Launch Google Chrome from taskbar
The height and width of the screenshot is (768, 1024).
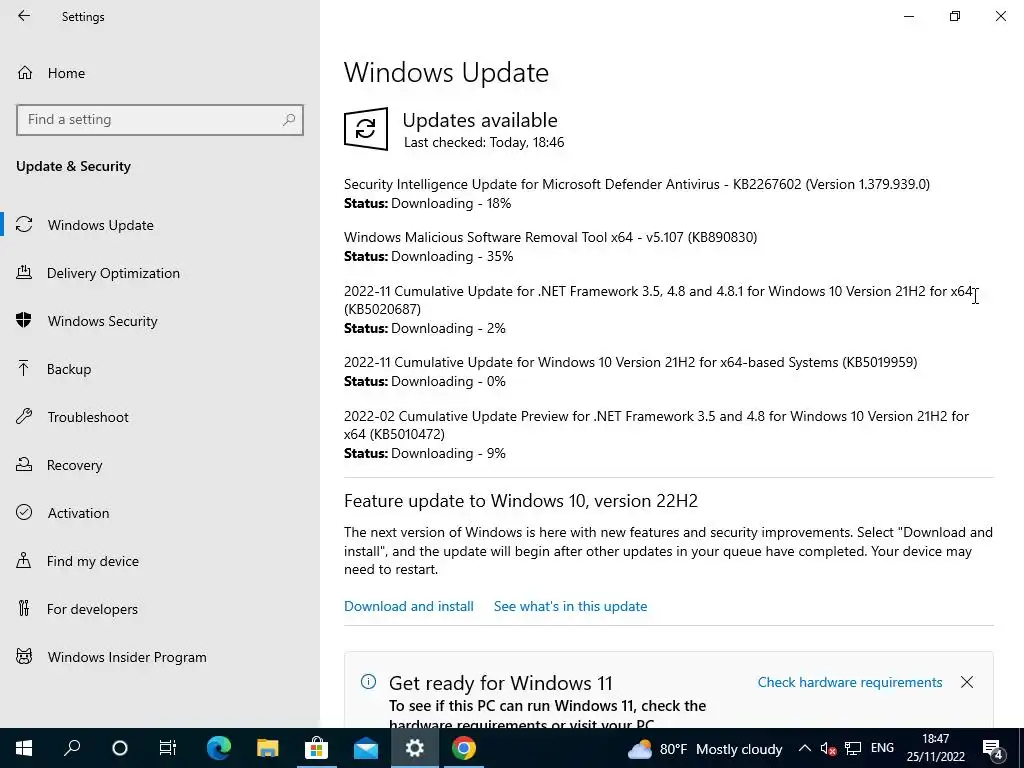pos(464,748)
